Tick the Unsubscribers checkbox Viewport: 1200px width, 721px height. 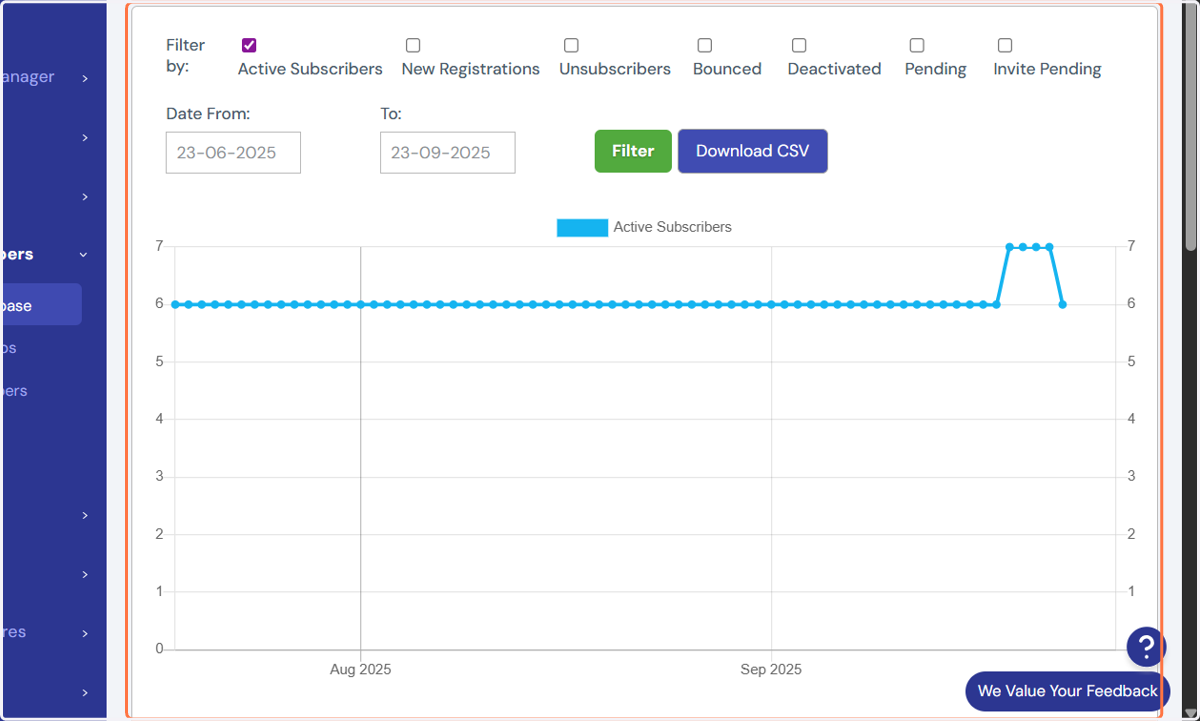tap(571, 45)
